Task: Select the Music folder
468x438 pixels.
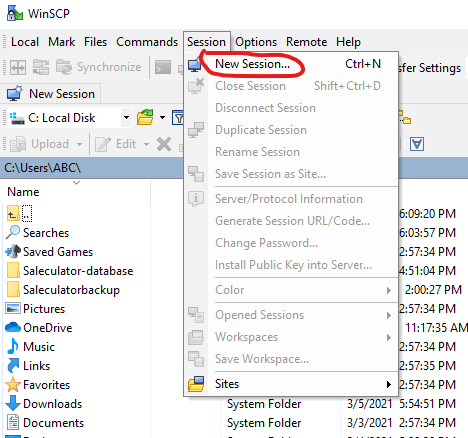Action: click(30, 347)
